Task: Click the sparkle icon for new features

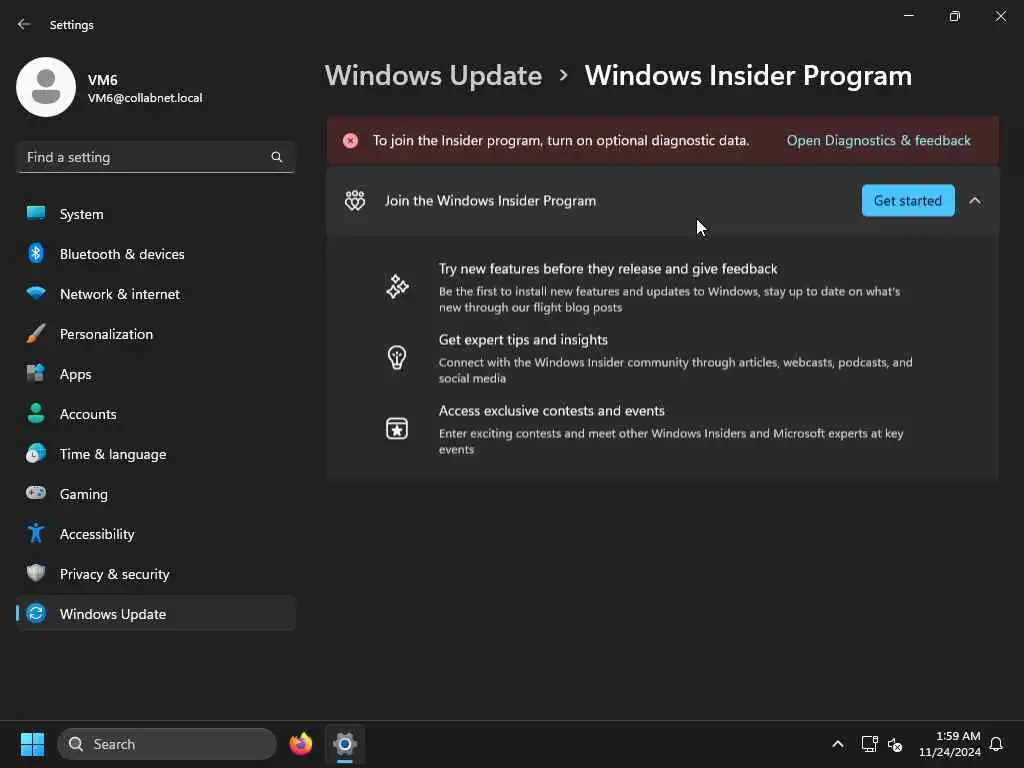Action: coord(397,287)
